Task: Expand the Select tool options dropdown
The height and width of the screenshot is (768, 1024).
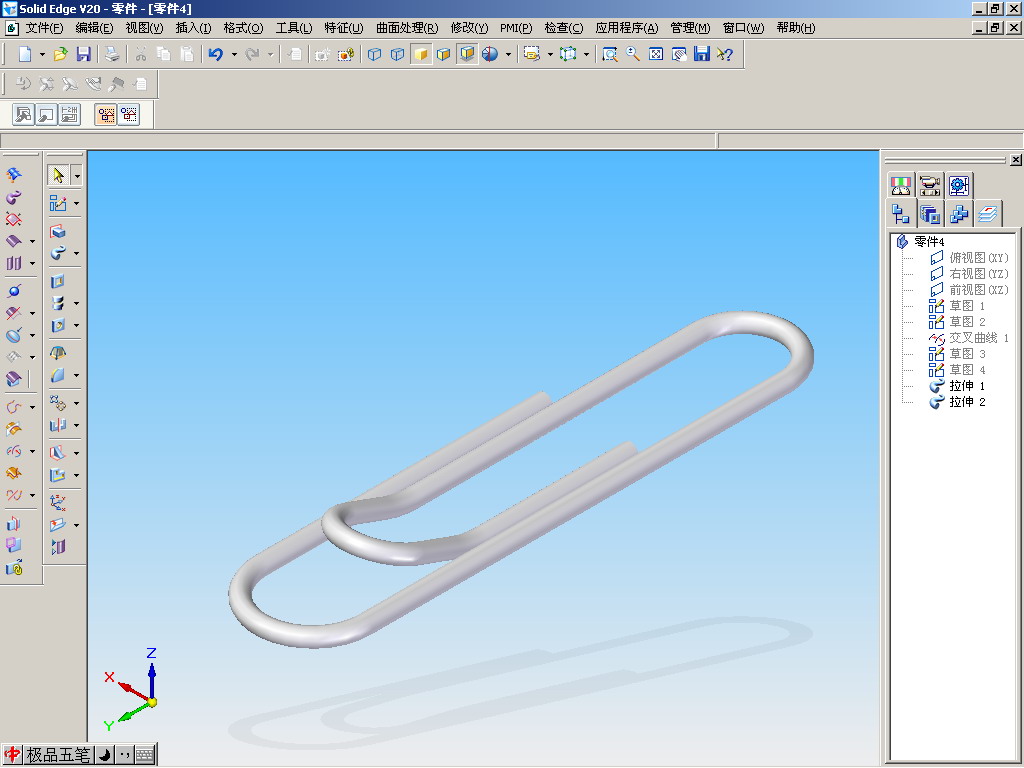Action: (x=77, y=176)
